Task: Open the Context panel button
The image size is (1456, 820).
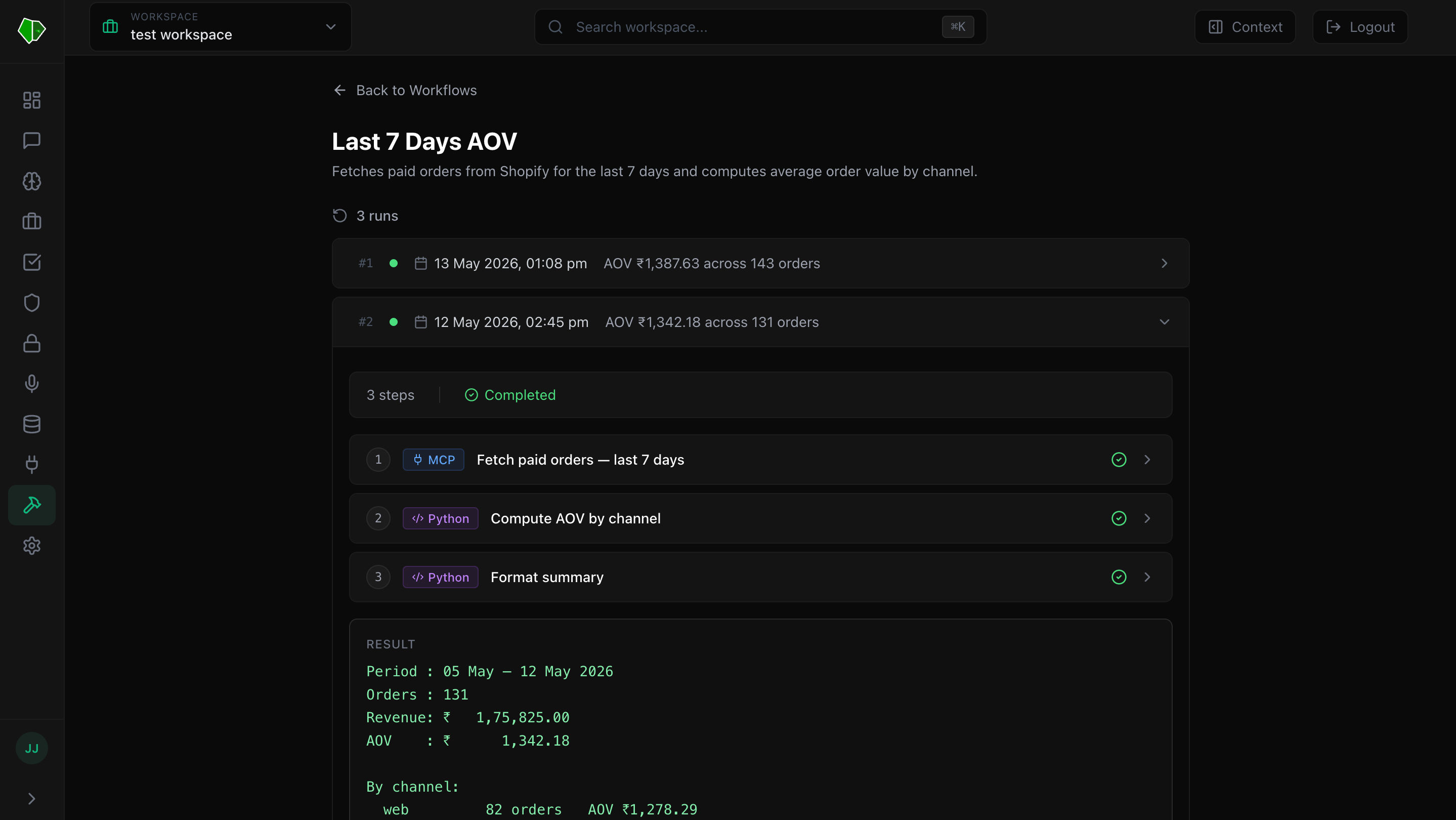Action: point(1245,27)
